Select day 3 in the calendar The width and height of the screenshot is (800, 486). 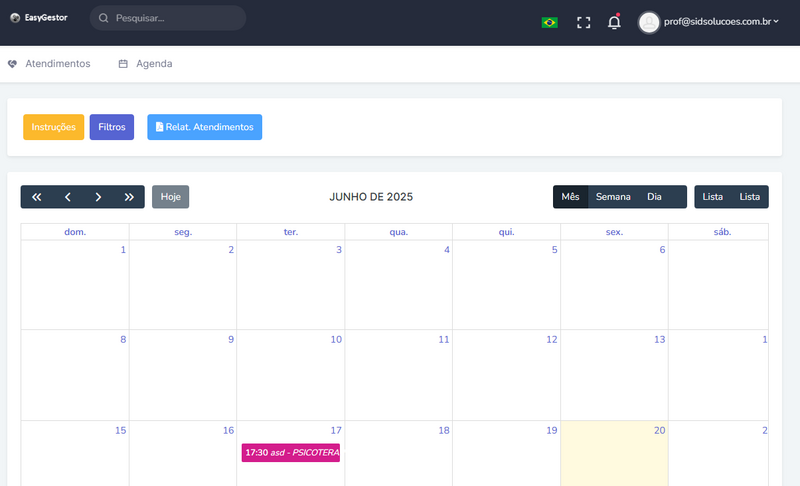(339, 250)
